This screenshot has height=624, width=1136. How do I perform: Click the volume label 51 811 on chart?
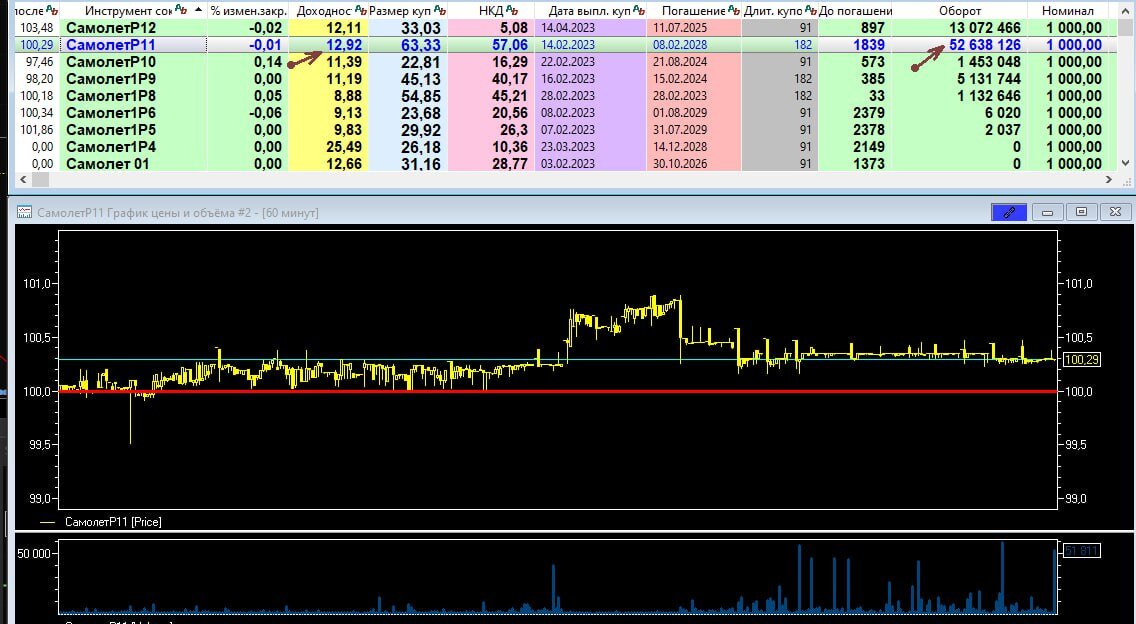pyautogui.click(x=1082, y=552)
